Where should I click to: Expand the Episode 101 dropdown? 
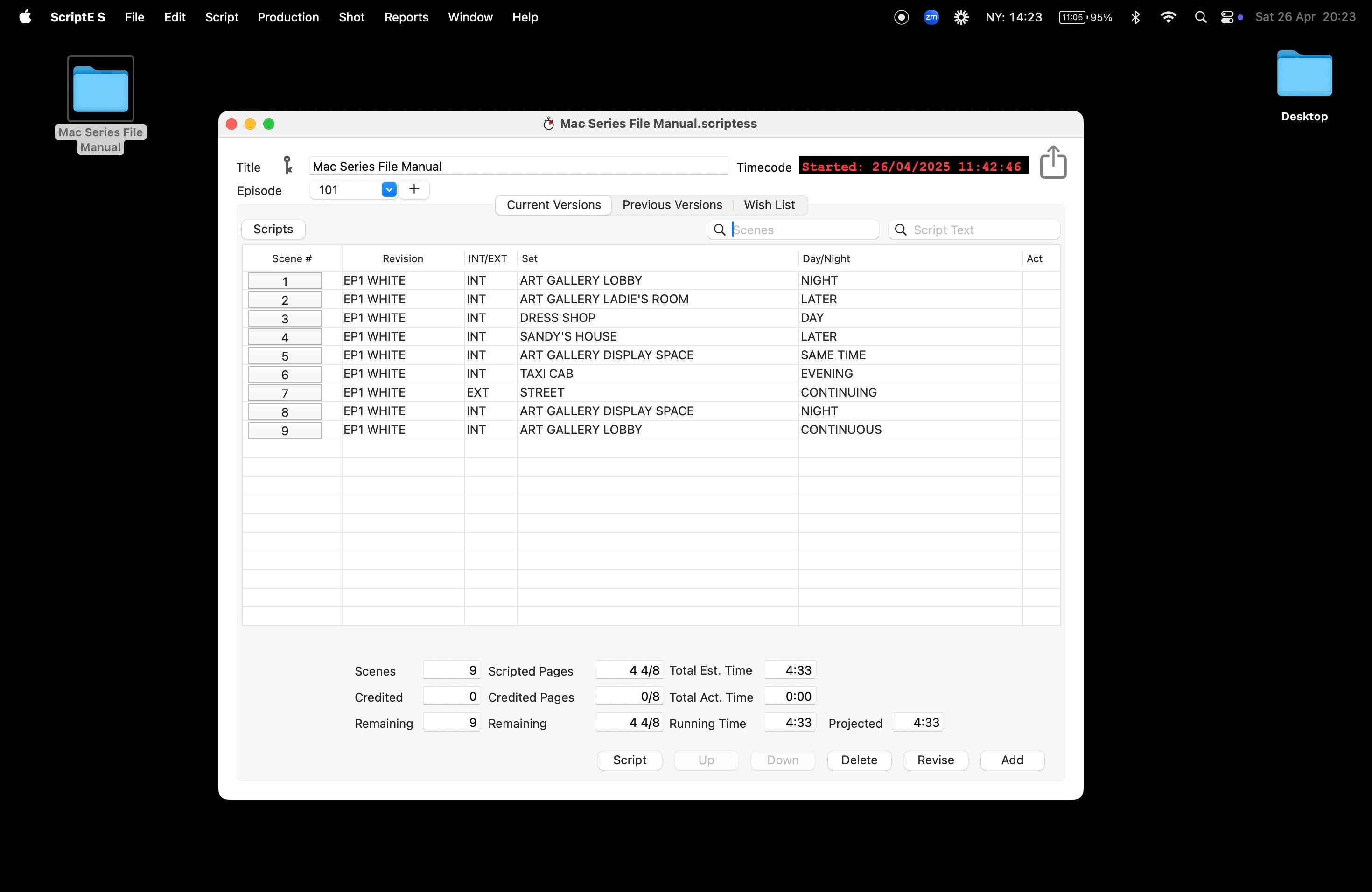pos(389,189)
